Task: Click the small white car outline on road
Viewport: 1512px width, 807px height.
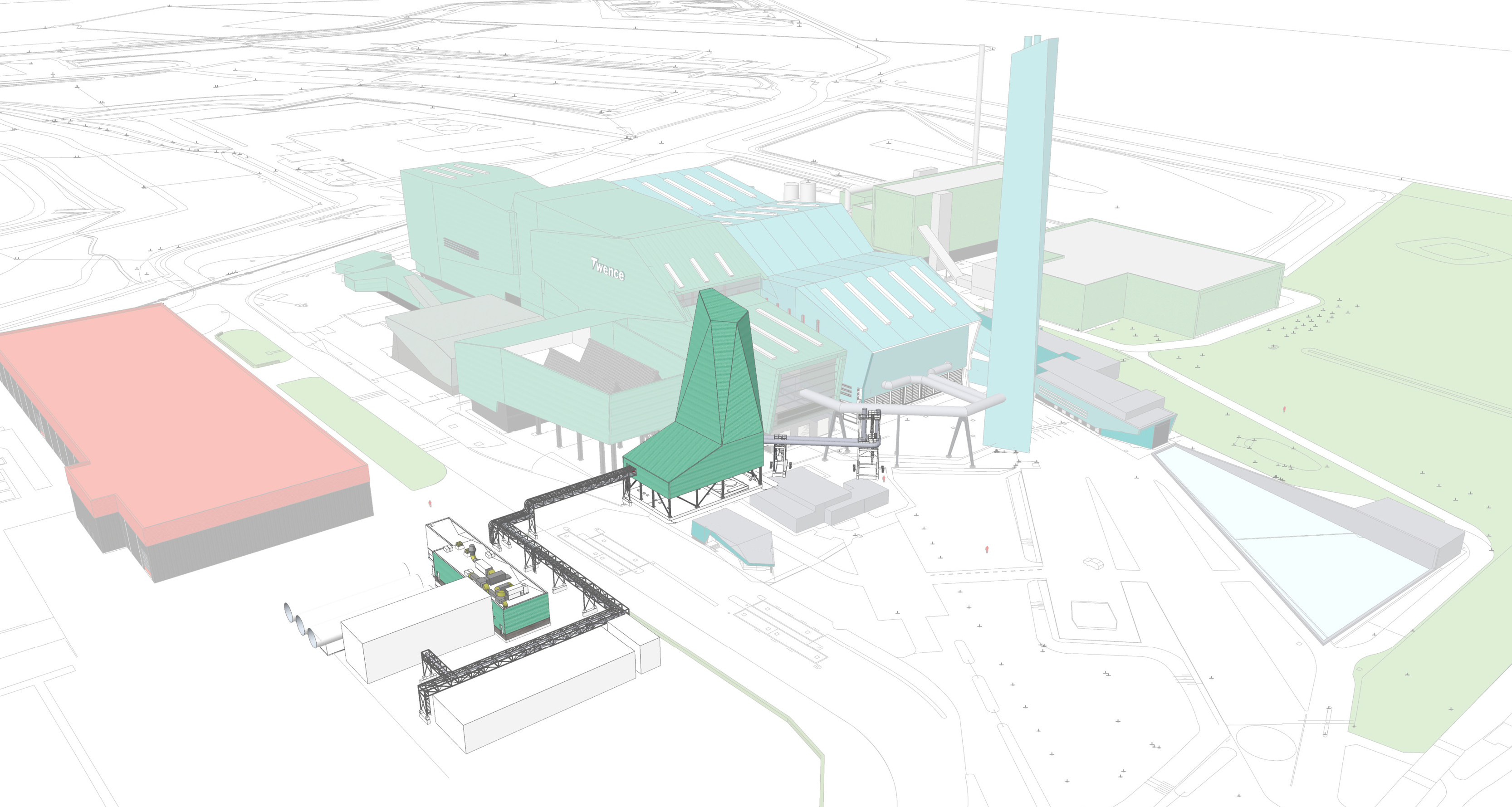Action: [x=1093, y=563]
